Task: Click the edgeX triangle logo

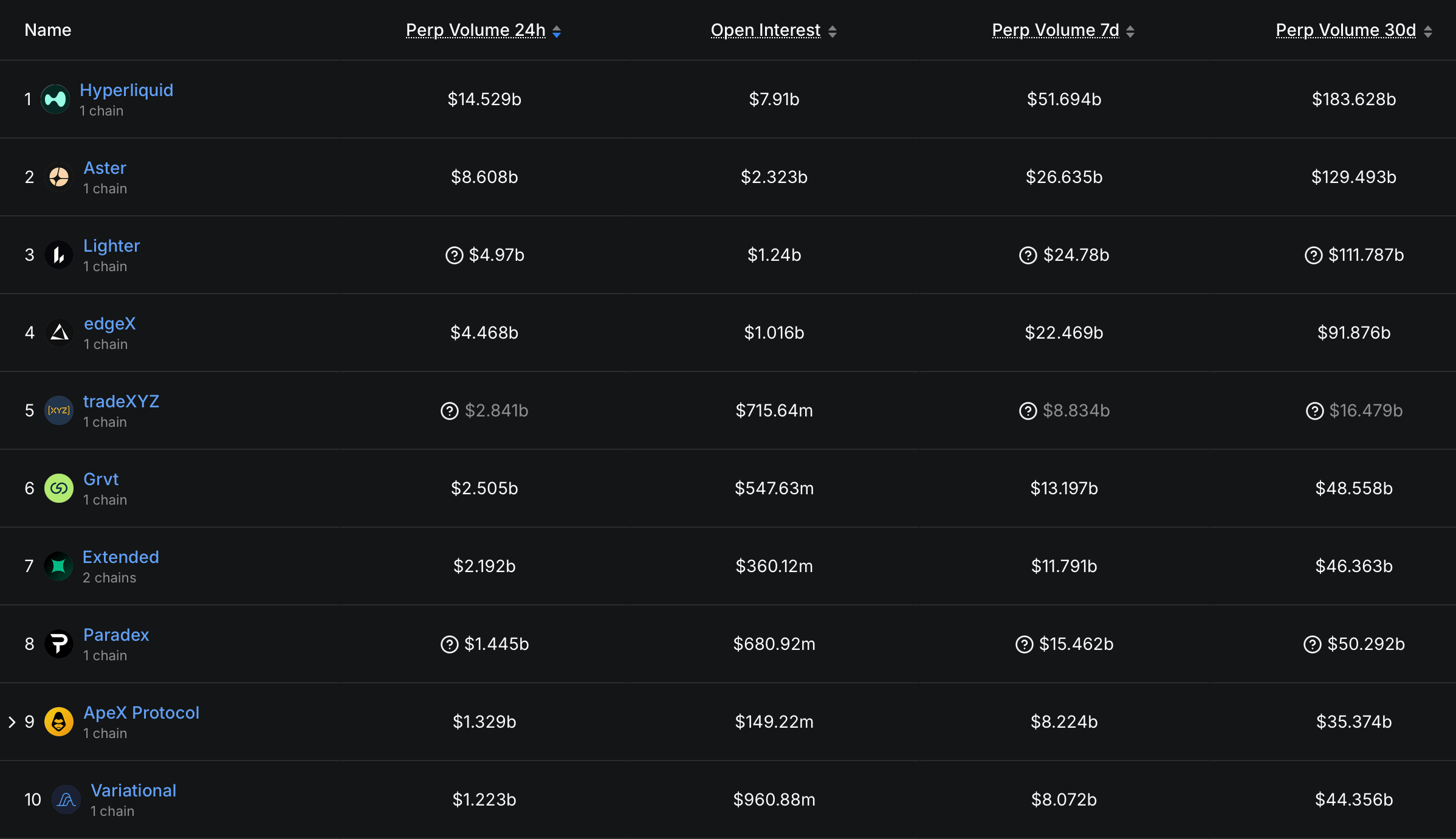Action: pos(59,333)
